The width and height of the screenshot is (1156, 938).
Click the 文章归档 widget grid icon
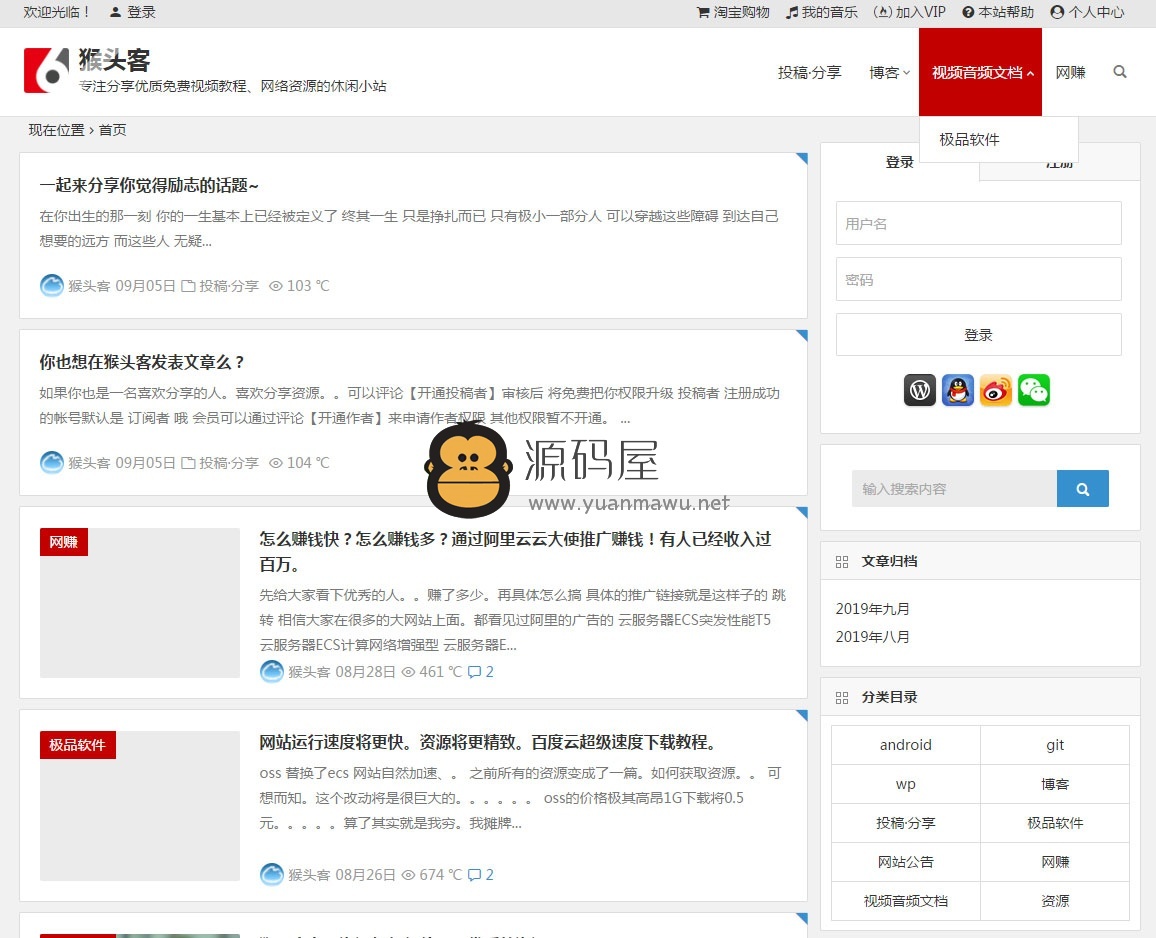[x=842, y=562]
